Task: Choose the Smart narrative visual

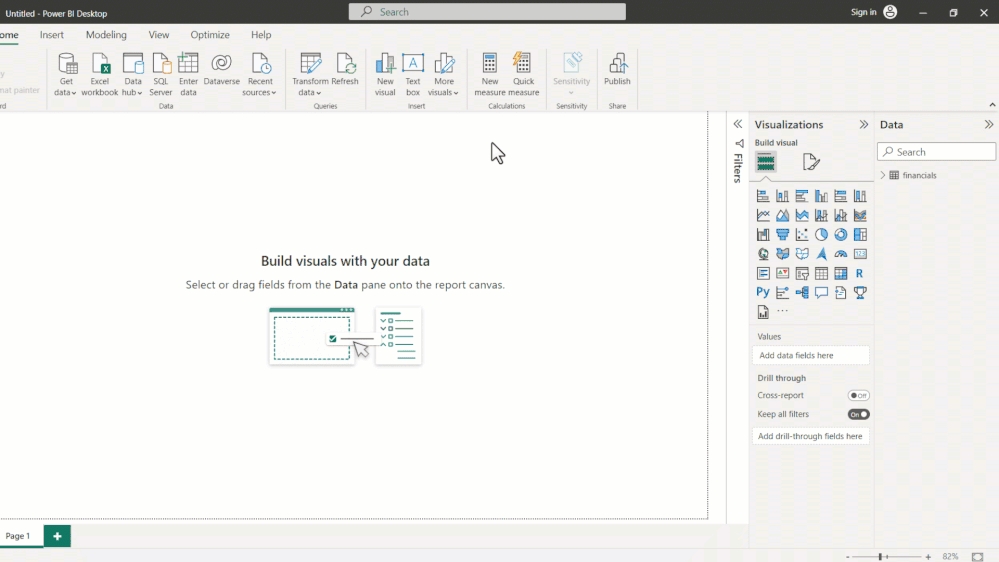Action: click(841, 292)
